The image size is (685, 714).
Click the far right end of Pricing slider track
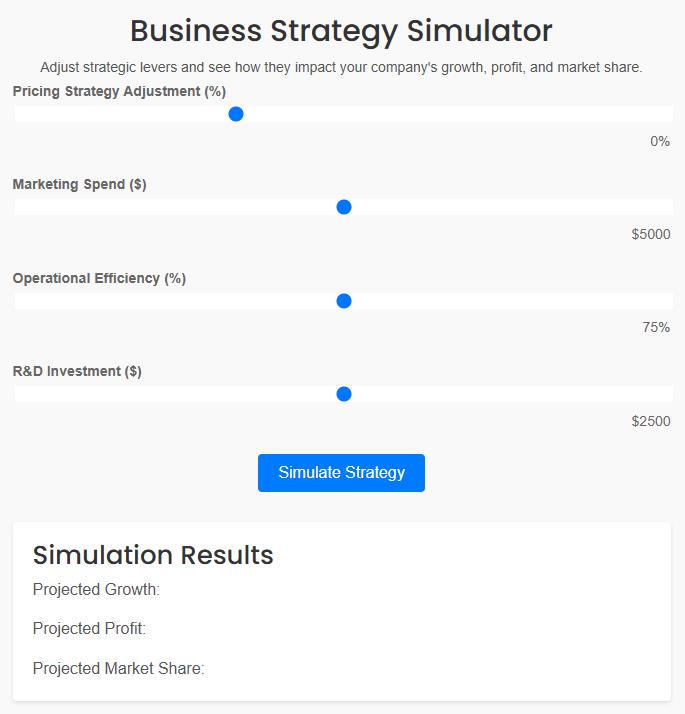coord(668,114)
